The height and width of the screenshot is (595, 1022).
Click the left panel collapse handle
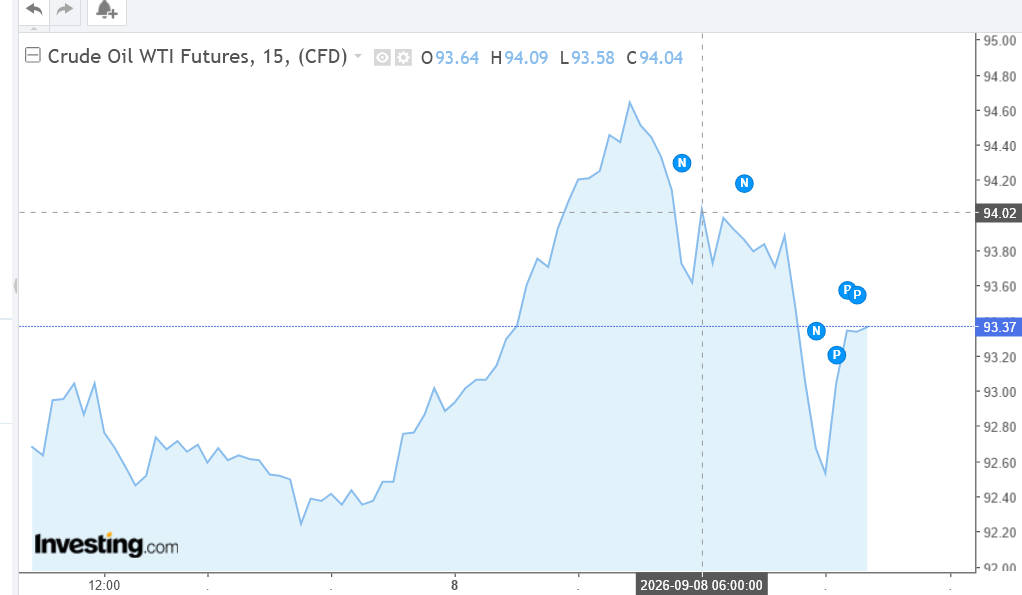coord(15,285)
